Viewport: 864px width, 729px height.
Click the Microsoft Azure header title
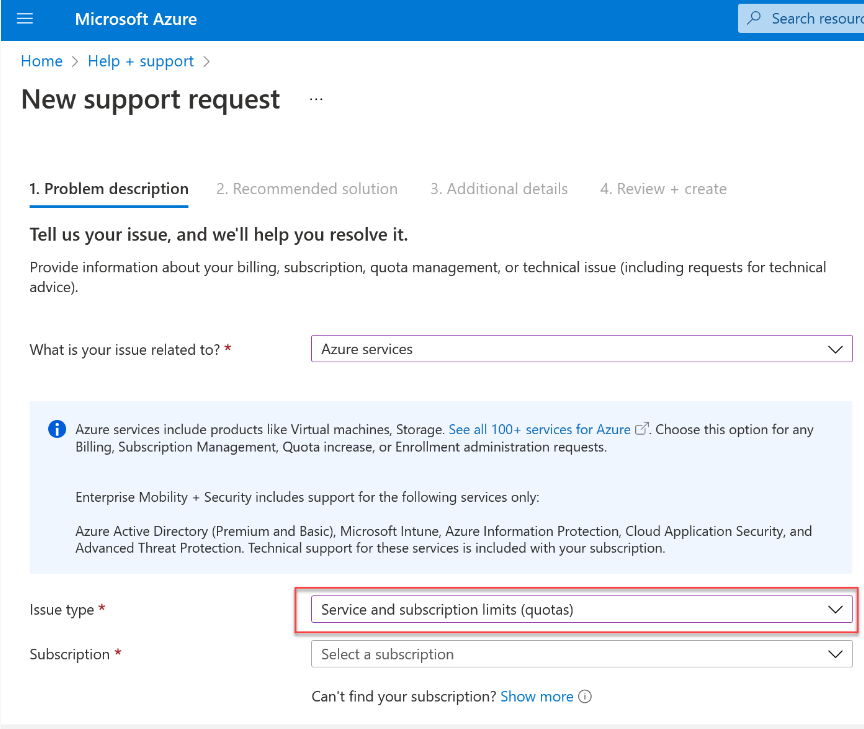click(x=136, y=19)
